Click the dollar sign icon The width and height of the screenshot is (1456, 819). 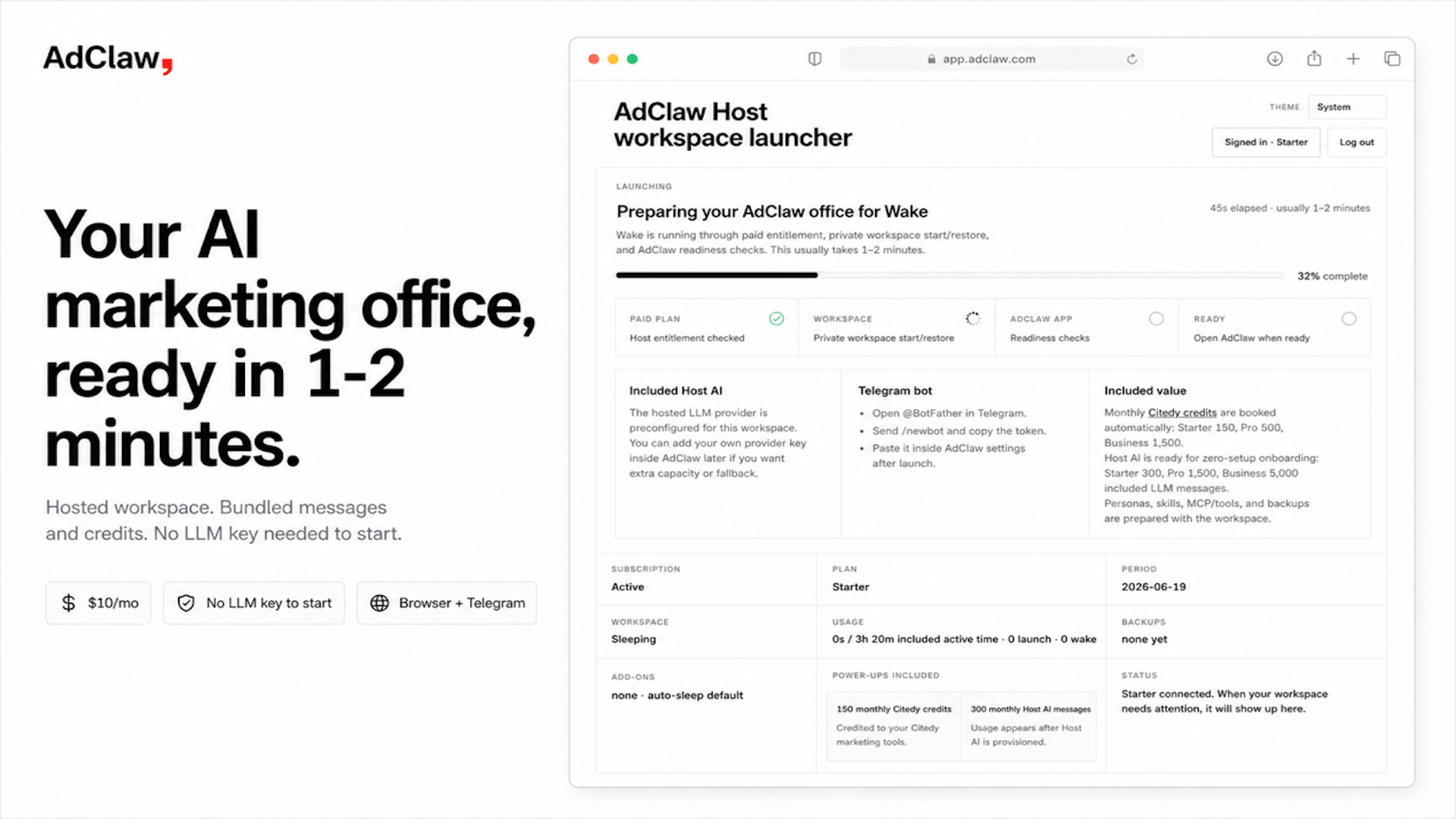pos(68,603)
